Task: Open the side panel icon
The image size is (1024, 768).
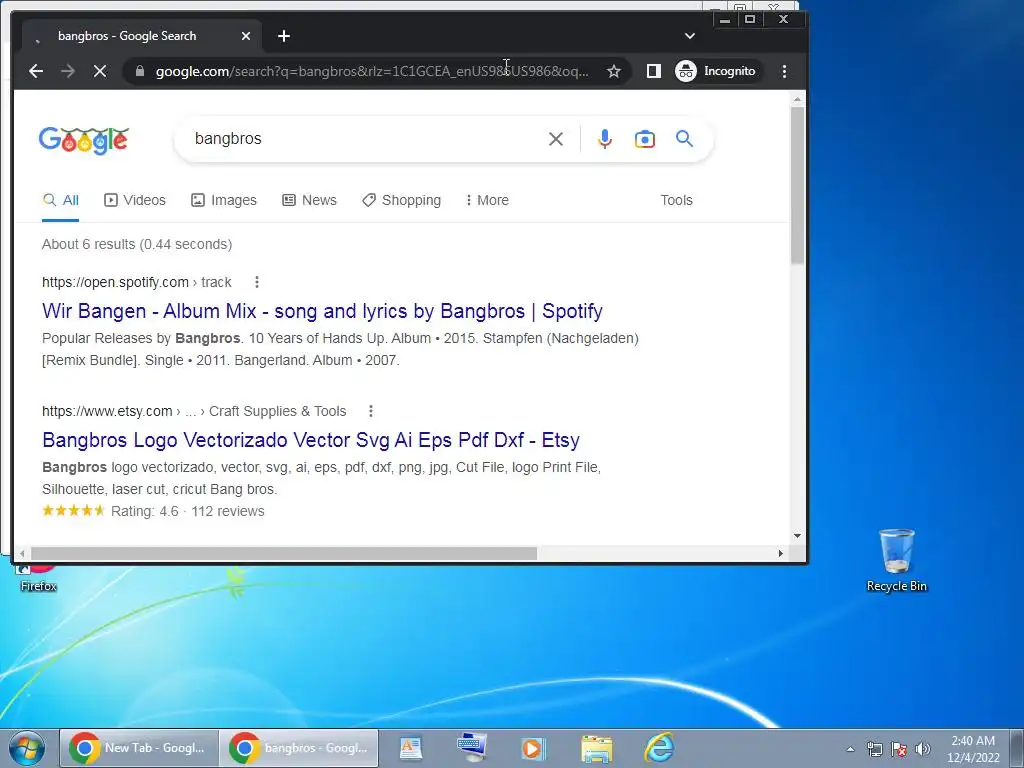Action: pos(654,71)
